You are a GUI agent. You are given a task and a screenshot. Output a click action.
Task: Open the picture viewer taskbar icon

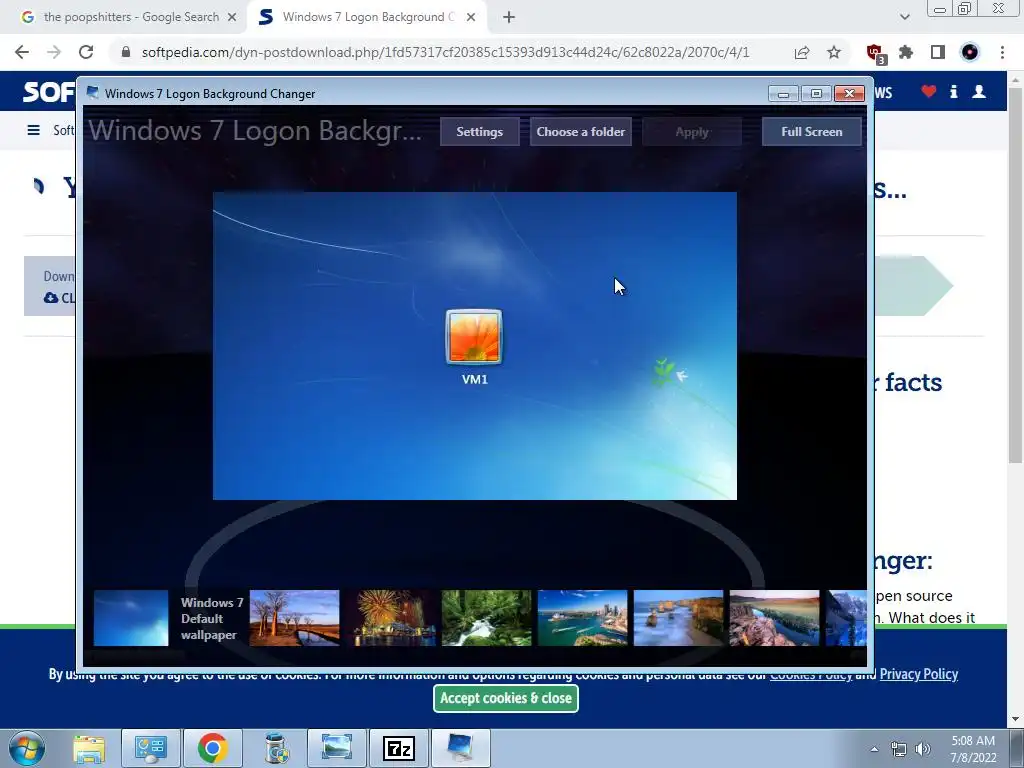pos(337,748)
